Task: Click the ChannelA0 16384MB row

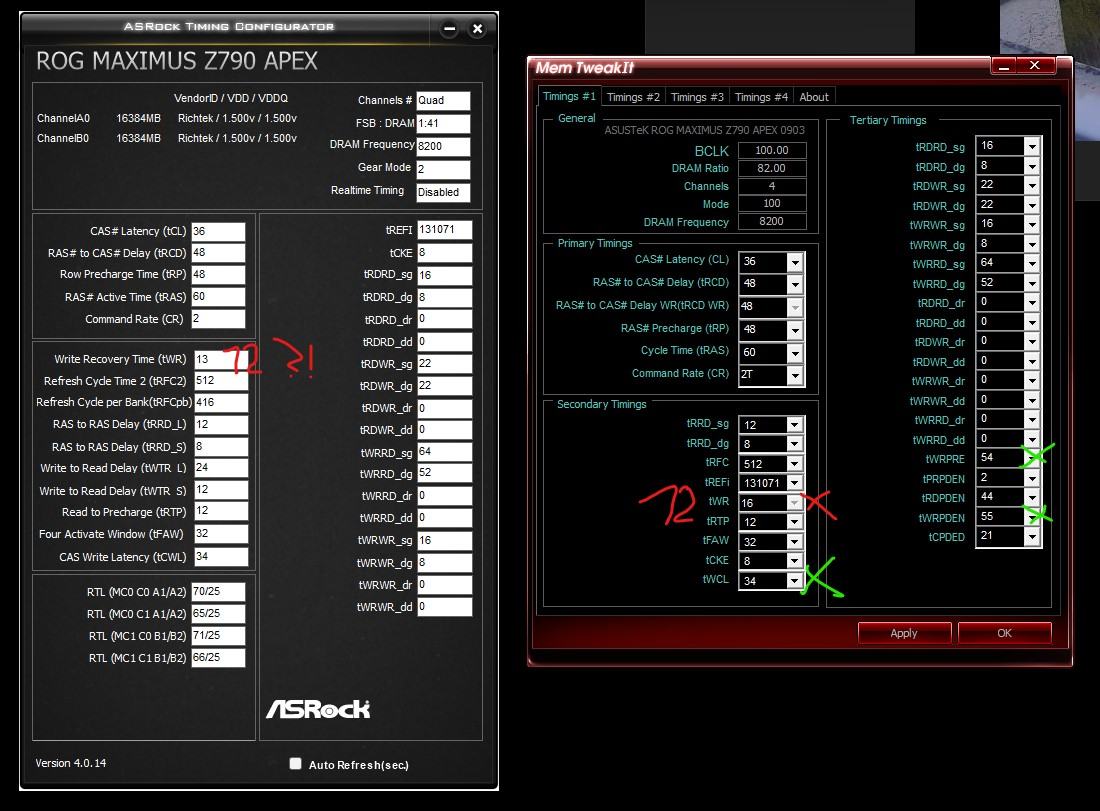Action: click(167, 118)
